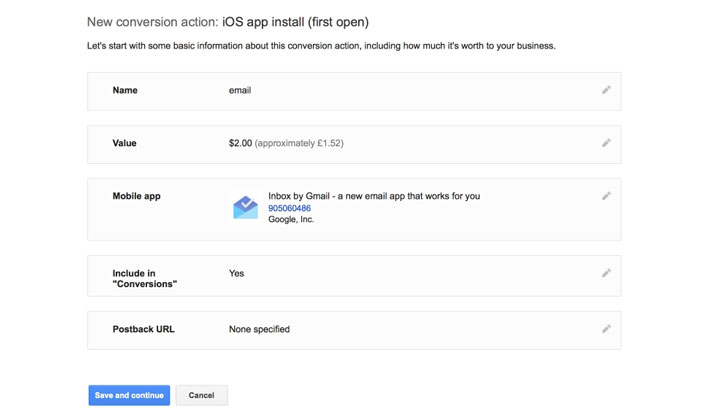
Task: Select the Postback URL label
Action: click(x=143, y=329)
